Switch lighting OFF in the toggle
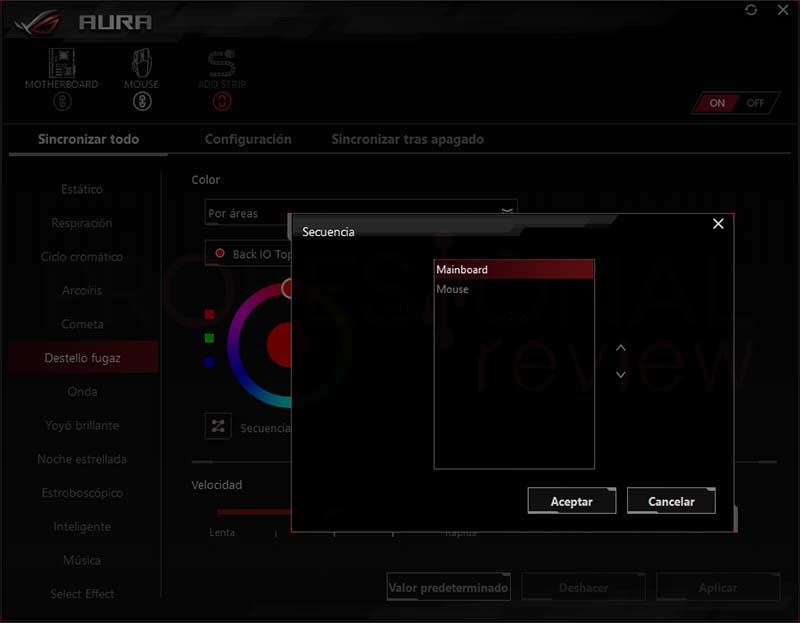Screen dimensions: 800x623 (755, 103)
